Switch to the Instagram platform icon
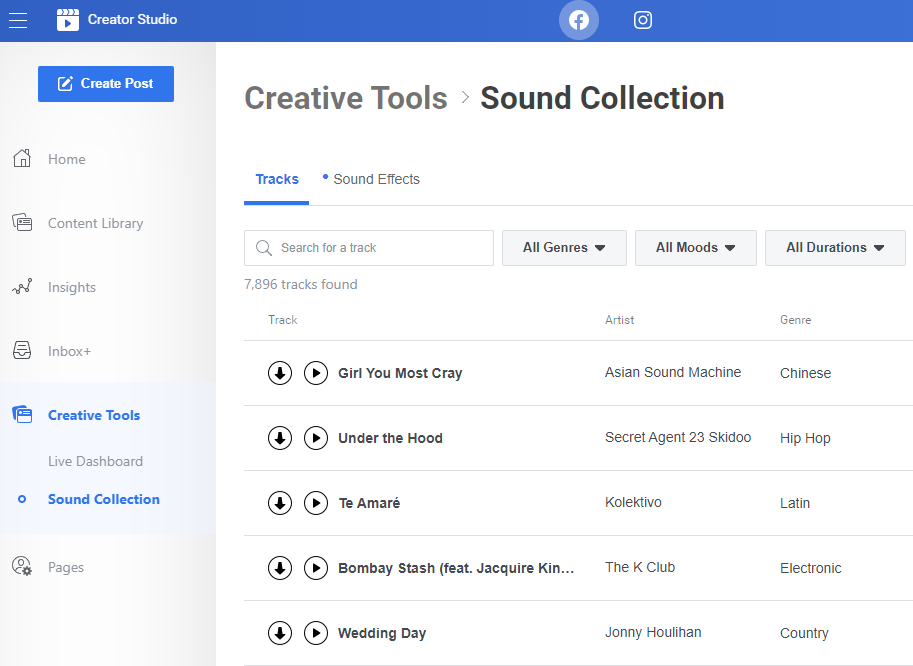Image resolution: width=913 pixels, height=666 pixels. pyautogui.click(x=642, y=20)
